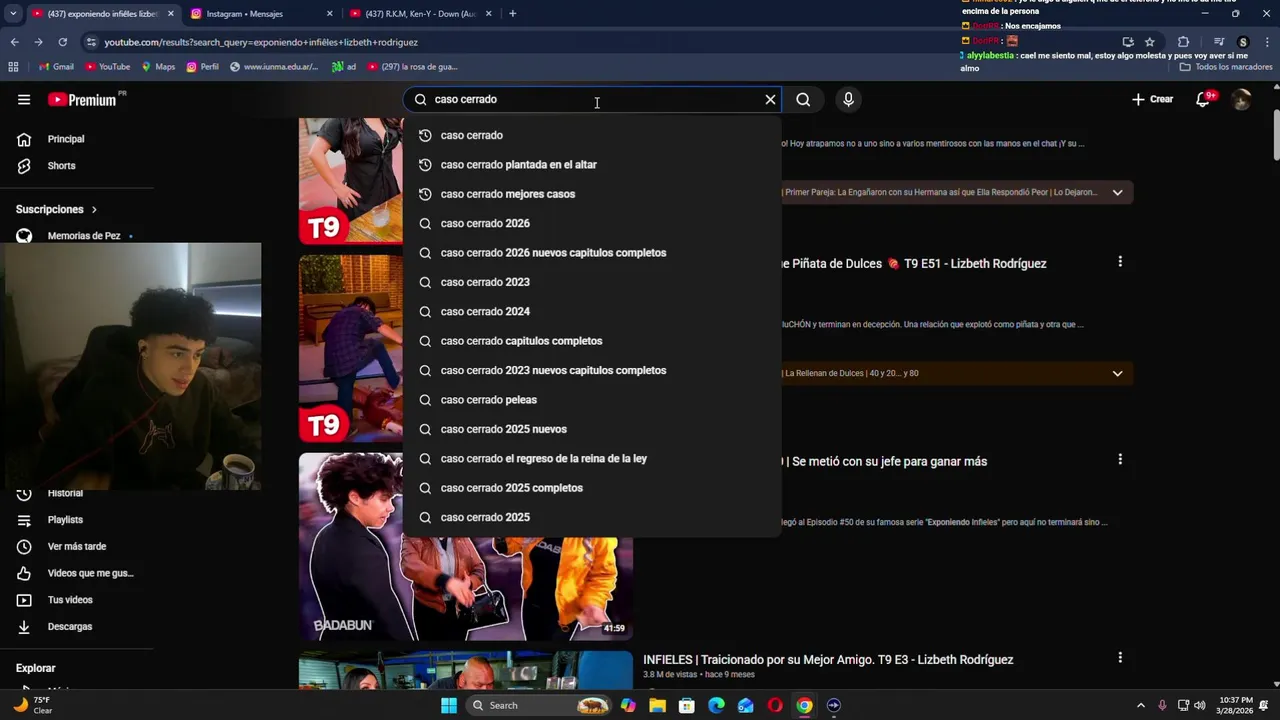
Task: Pick suggestion 'caso cerrado 2025 completos'
Action: pos(592,488)
